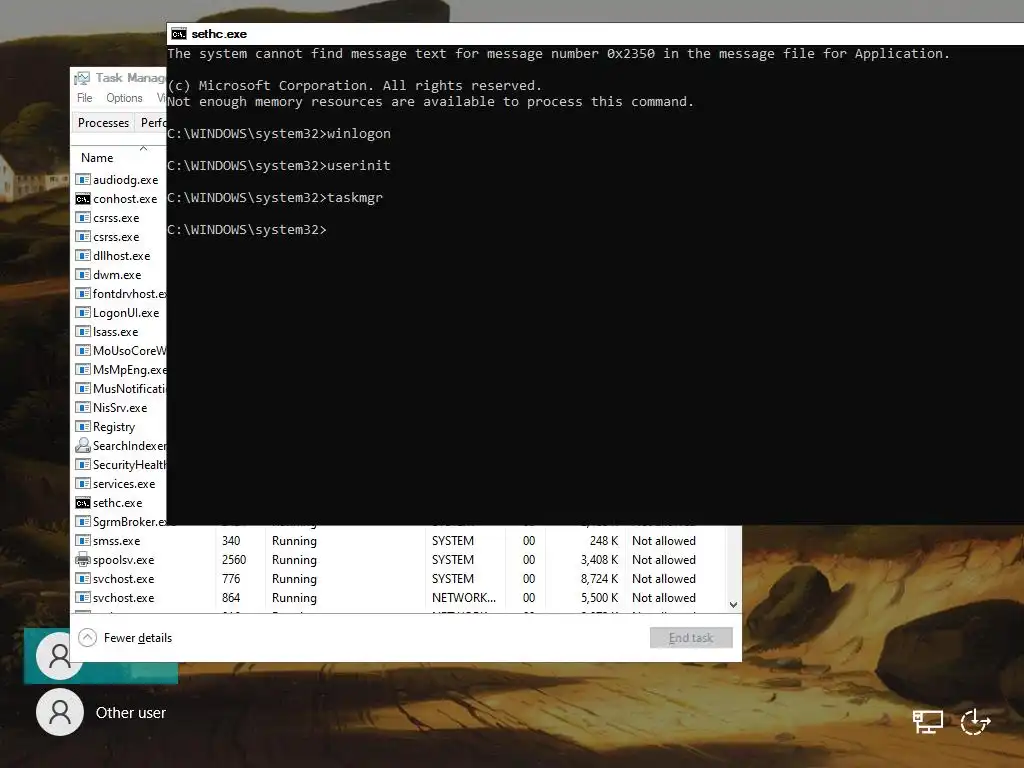The width and height of the screenshot is (1024, 768).
Task: Click the SearchIndexer magnifier icon
Action: tap(83, 445)
